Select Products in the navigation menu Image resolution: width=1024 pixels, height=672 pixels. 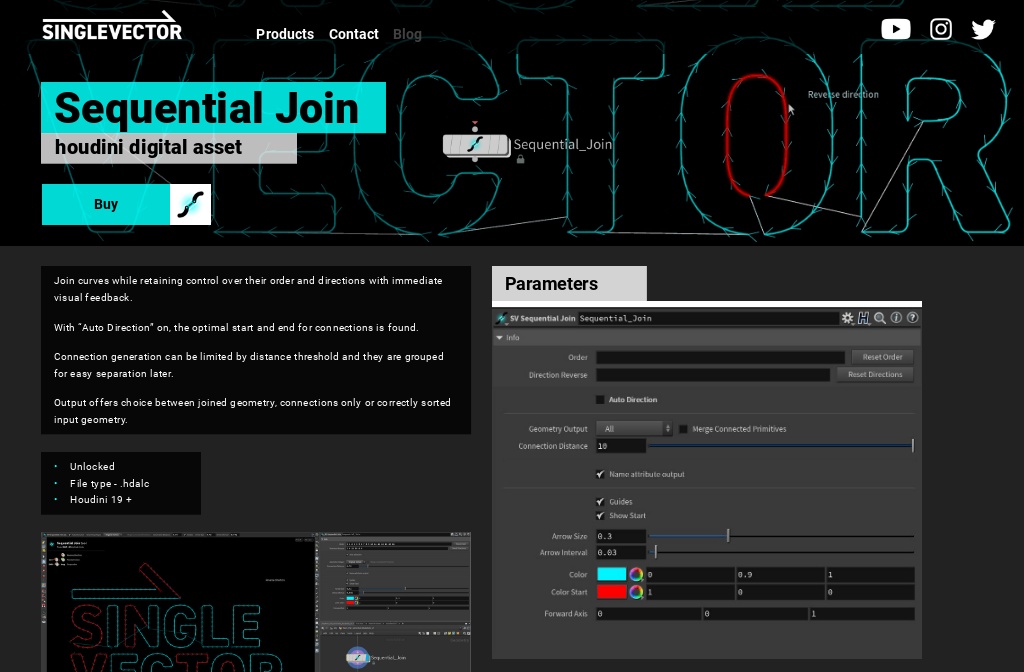point(284,34)
